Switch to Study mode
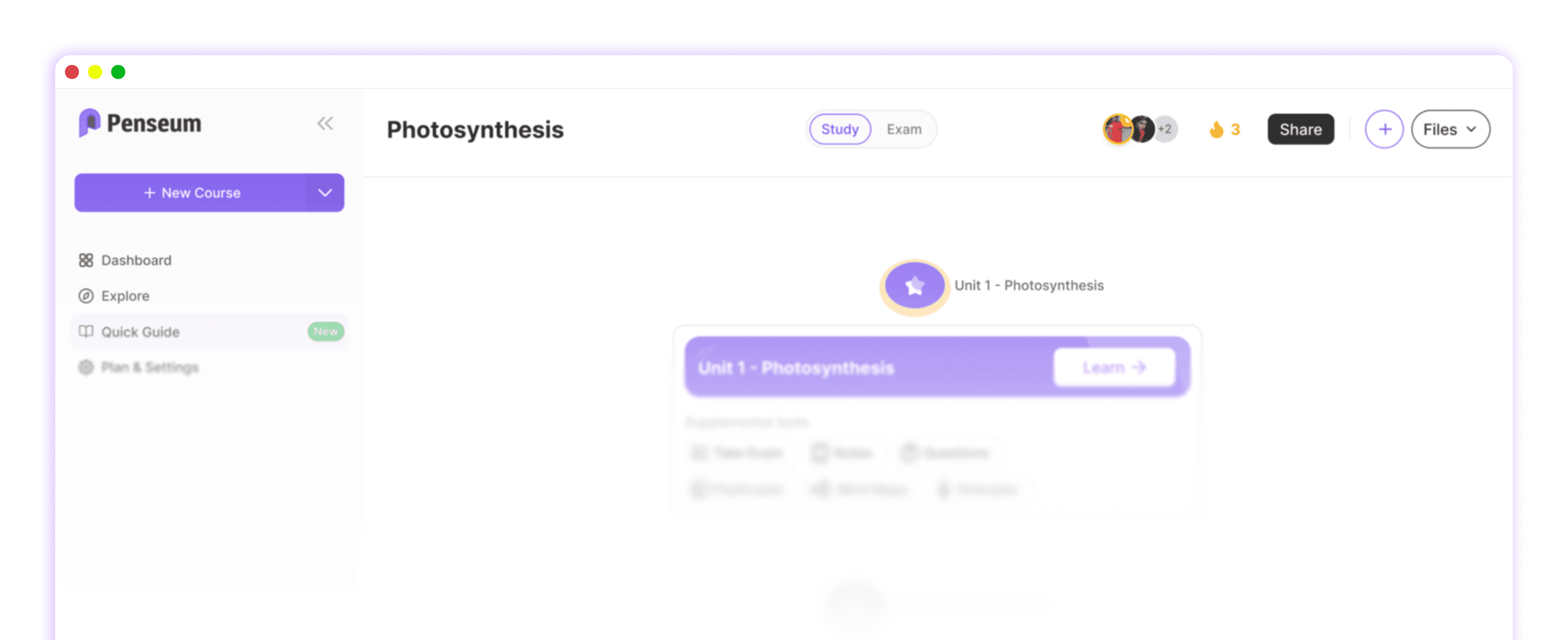The width and height of the screenshot is (1568, 640). point(839,129)
